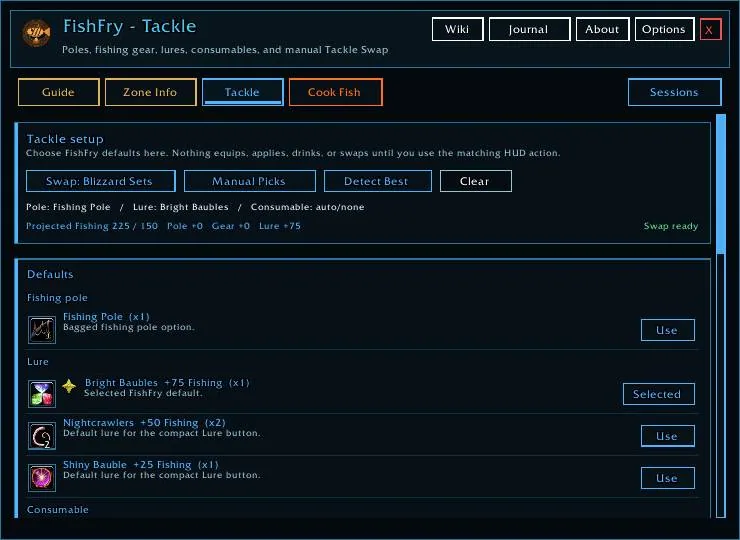This screenshot has height=540, width=740.
Task: Click the Consumable section label
Action: click(58, 510)
